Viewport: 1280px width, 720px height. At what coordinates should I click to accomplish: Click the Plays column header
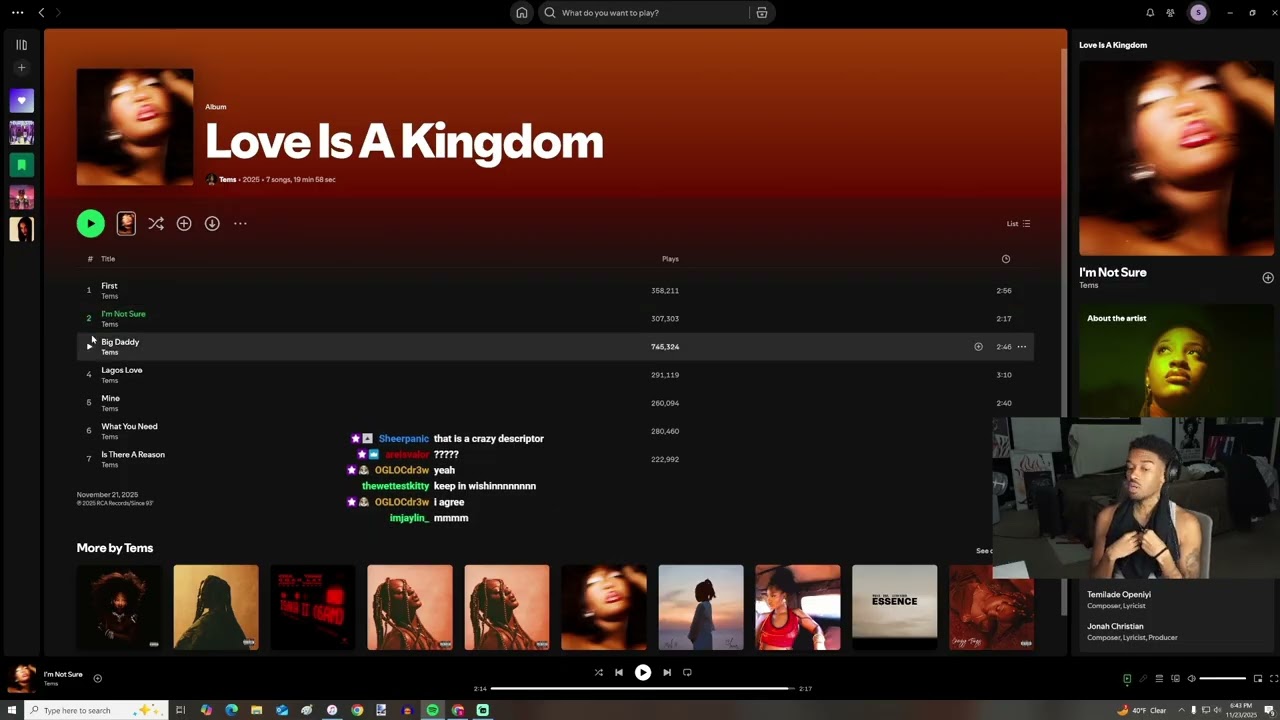(x=670, y=259)
